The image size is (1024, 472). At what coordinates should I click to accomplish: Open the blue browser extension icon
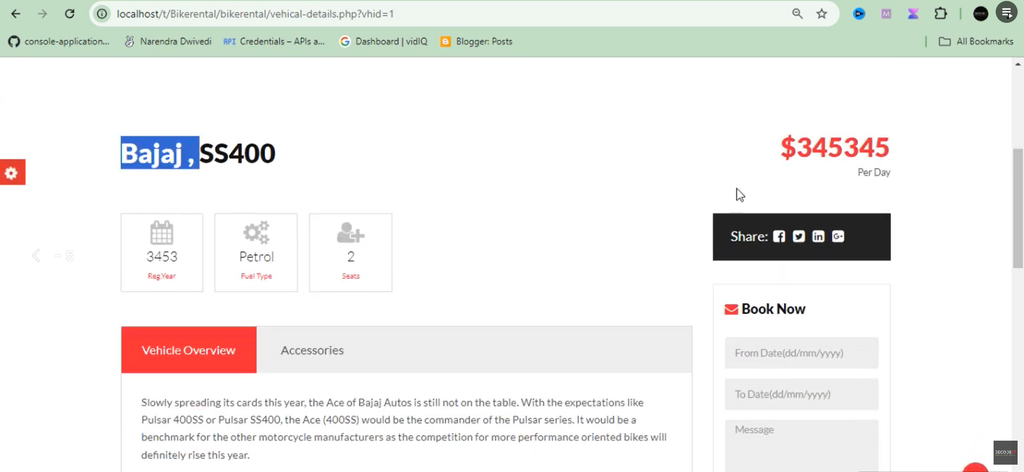click(x=859, y=14)
